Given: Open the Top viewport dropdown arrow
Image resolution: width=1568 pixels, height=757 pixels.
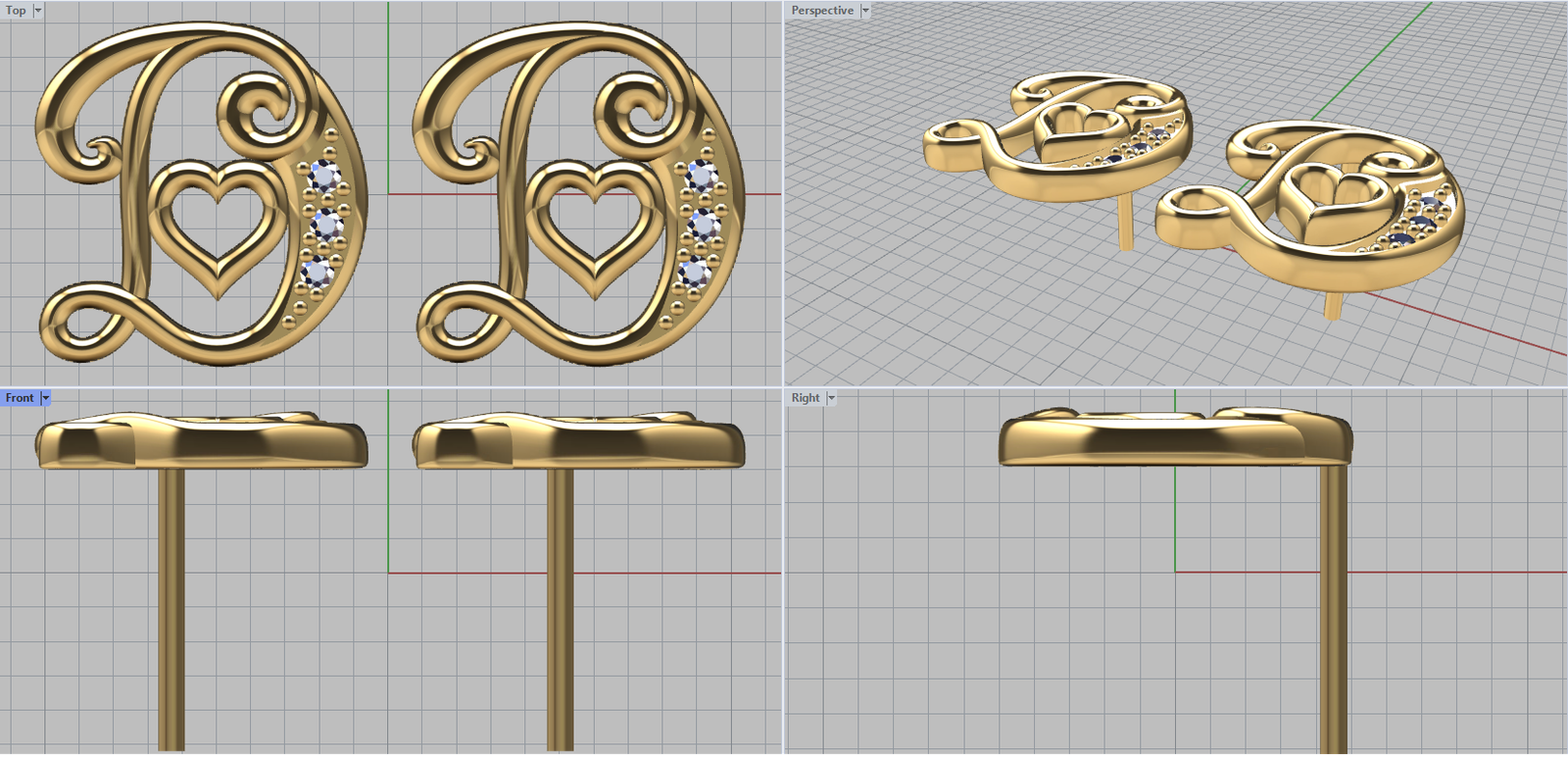Looking at the screenshot, I should pos(38,11).
